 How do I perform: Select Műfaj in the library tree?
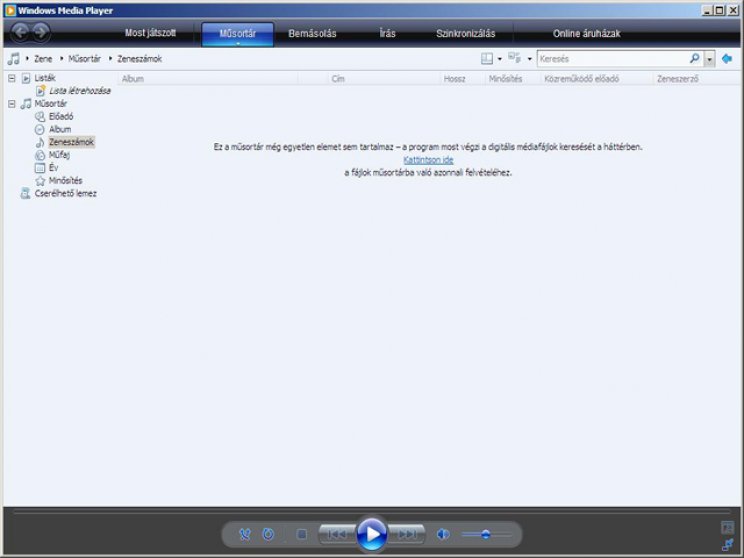[x=59, y=155]
